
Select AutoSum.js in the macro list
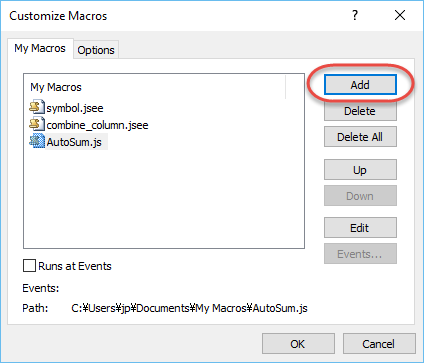coord(74,142)
